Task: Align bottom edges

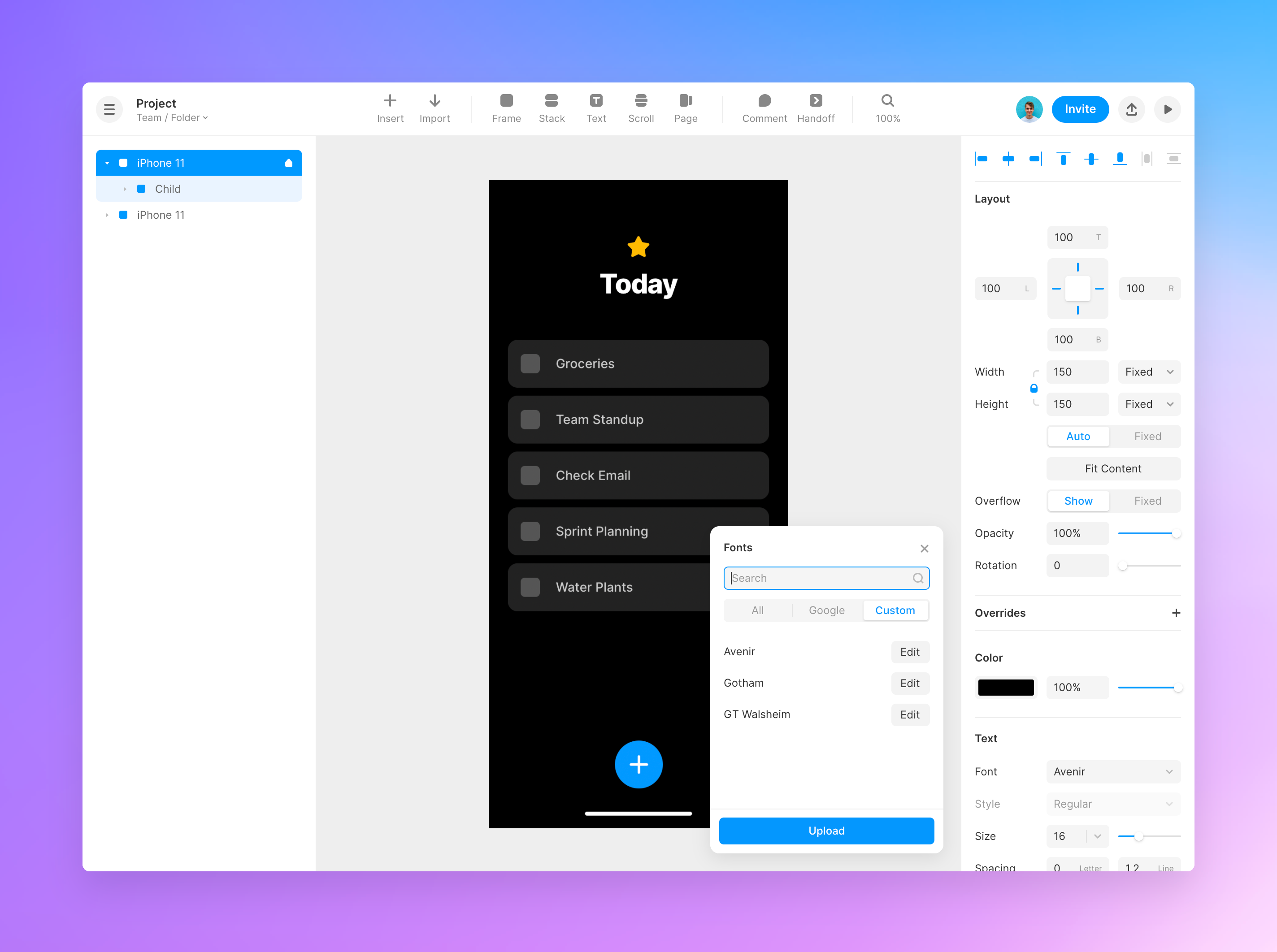Action: point(1120,159)
